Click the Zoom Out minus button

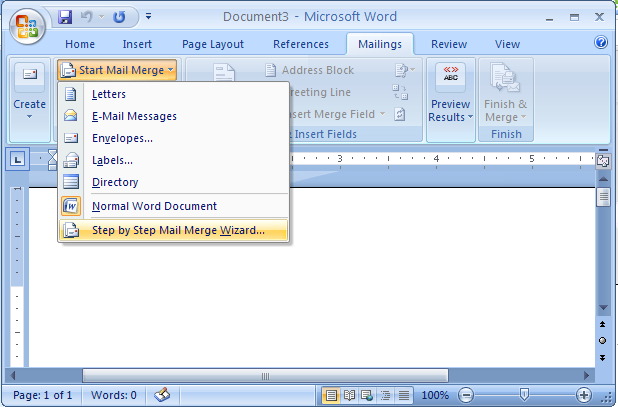(464, 395)
